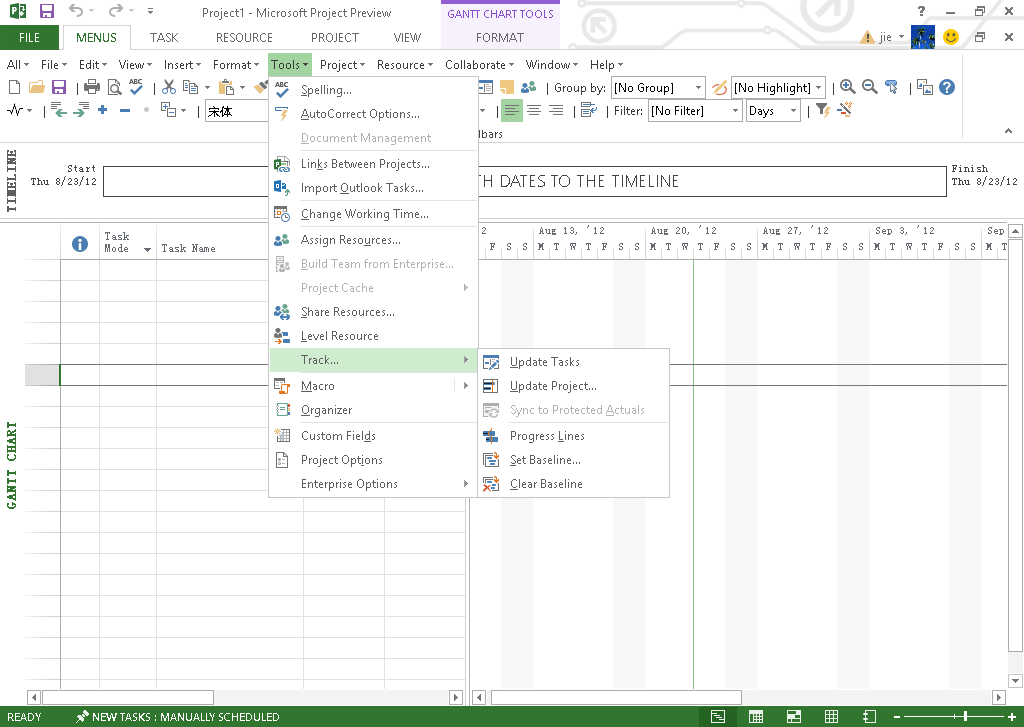Screen dimensions: 1024x727
Task: Open the Undo dropdown arrow in title bar
Action: (91, 11)
